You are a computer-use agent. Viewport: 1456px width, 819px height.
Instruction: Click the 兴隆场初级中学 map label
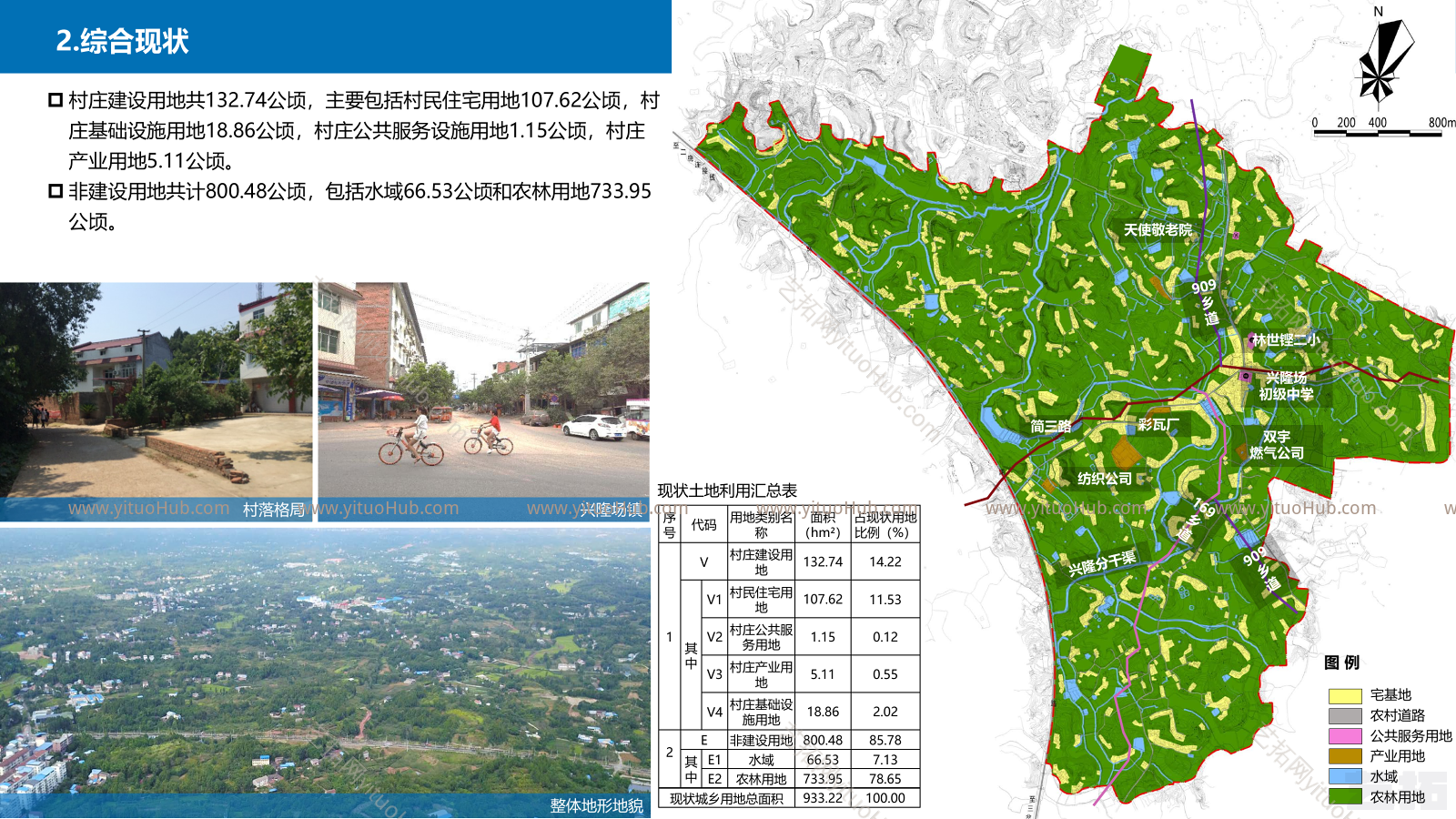click(1286, 386)
